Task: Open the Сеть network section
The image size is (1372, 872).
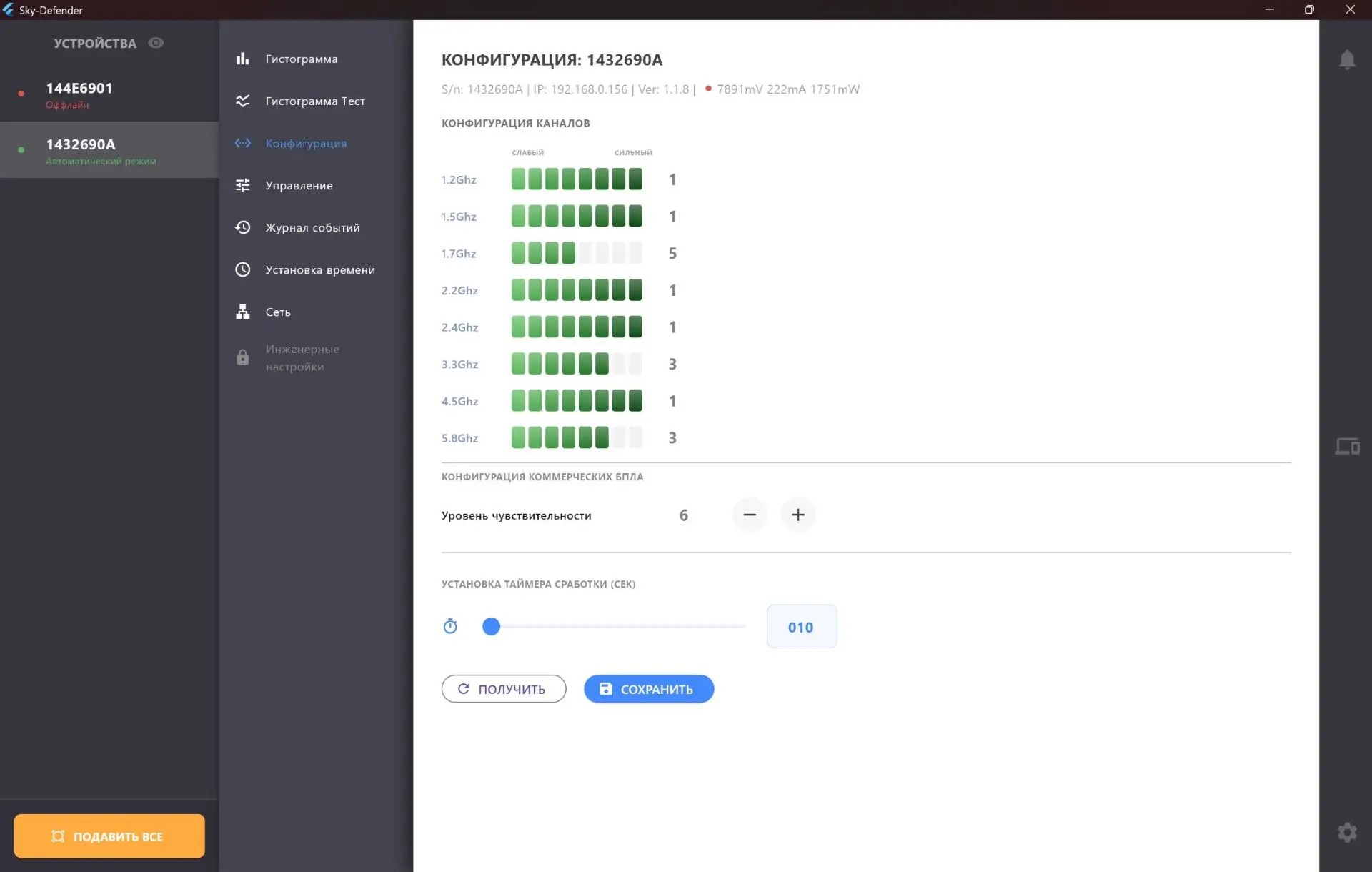Action: pyautogui.click(x=316, y=312)
